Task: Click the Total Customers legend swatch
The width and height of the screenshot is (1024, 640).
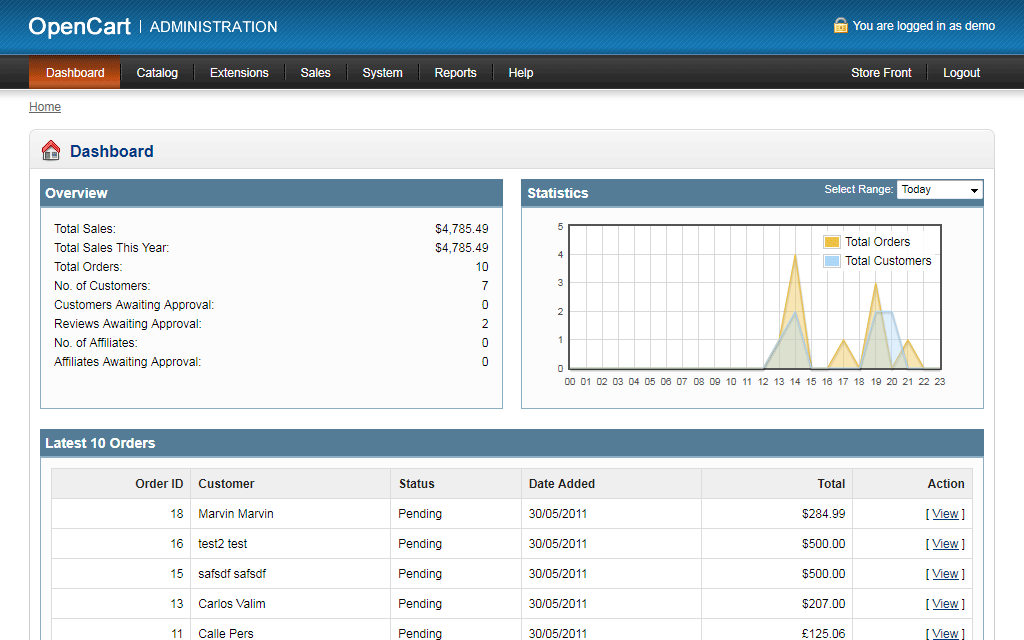Action: (832, 261)
